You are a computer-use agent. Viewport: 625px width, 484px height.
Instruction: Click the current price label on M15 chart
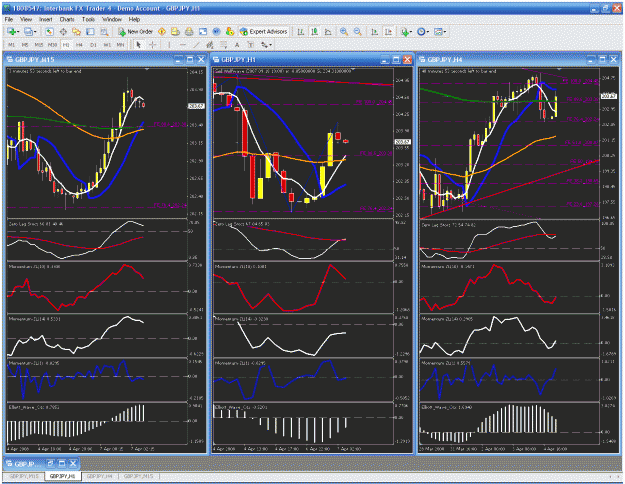pos(196,106)
